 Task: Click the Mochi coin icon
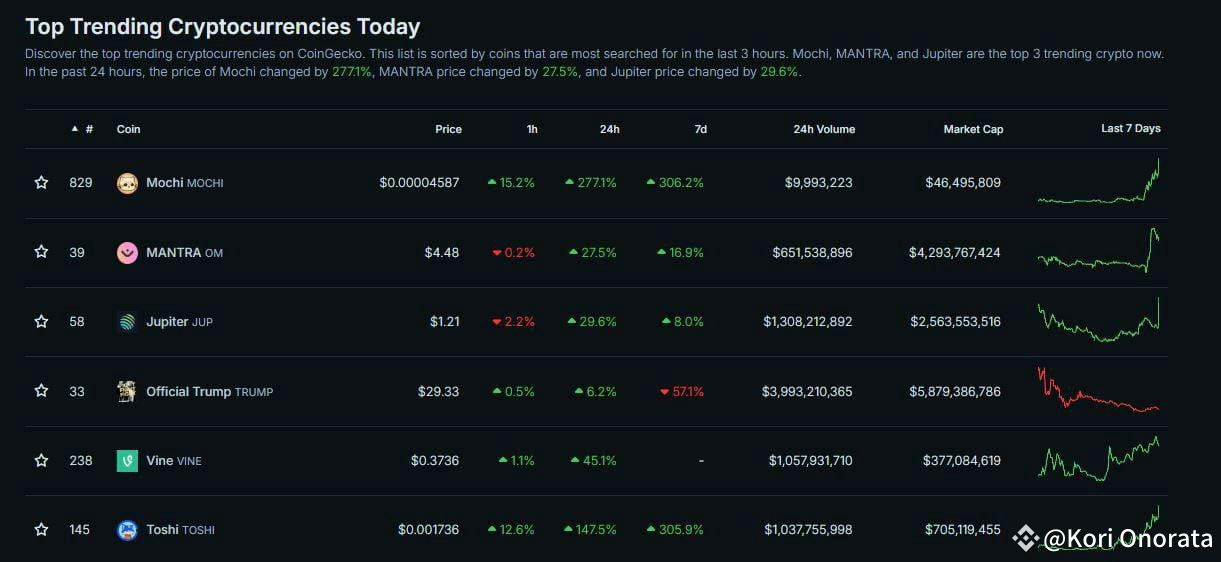(127, 183)
